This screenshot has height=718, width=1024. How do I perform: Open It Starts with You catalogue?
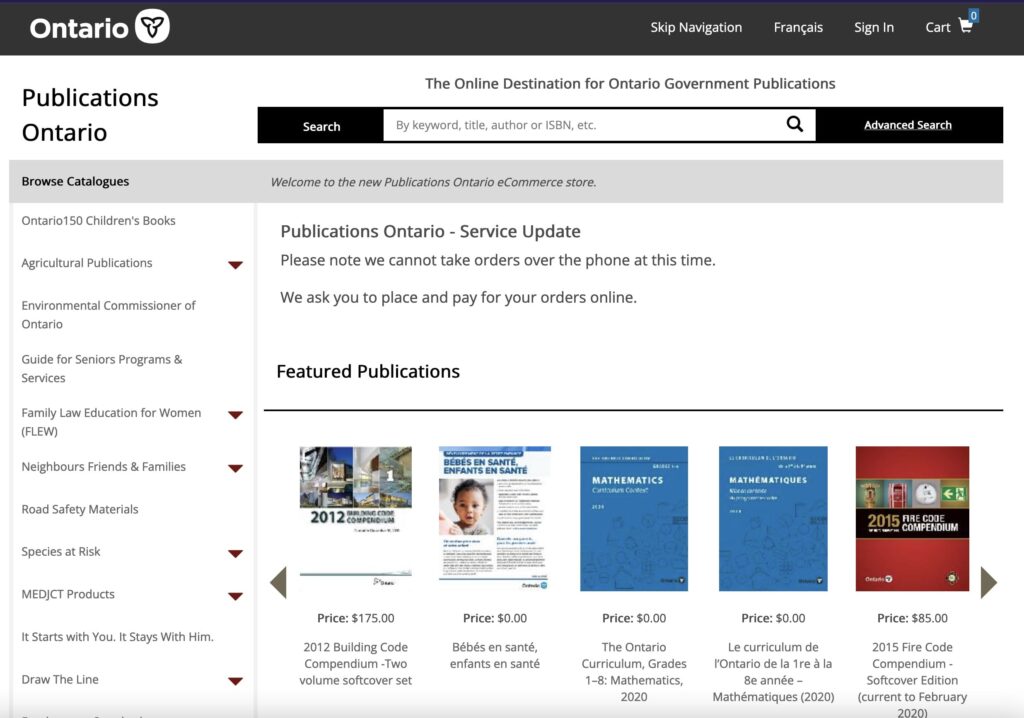coord(118,636)
